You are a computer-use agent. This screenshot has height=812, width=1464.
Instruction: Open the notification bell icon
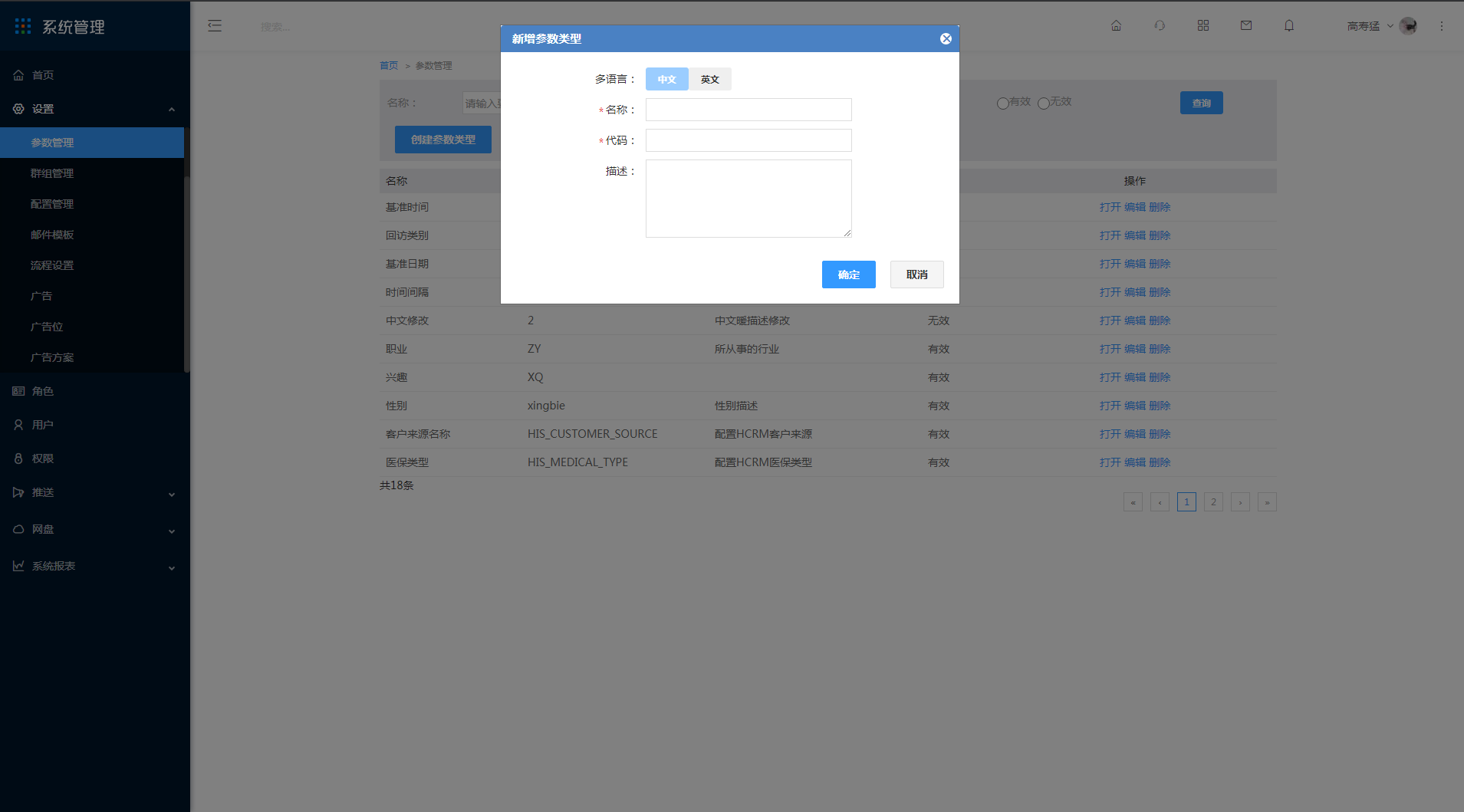[x=1289, y=26]
